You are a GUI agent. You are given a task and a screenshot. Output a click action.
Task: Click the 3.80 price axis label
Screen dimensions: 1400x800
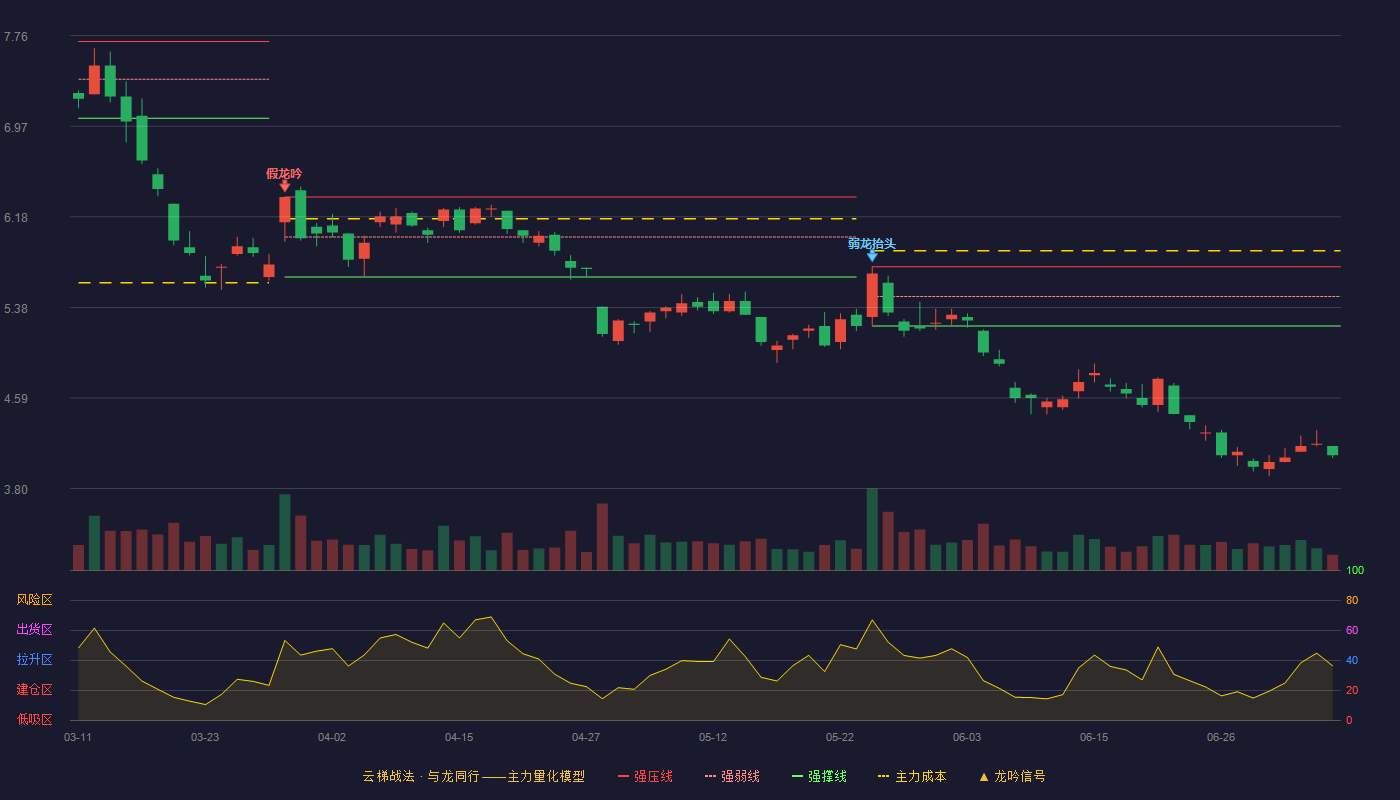[16, 490]
